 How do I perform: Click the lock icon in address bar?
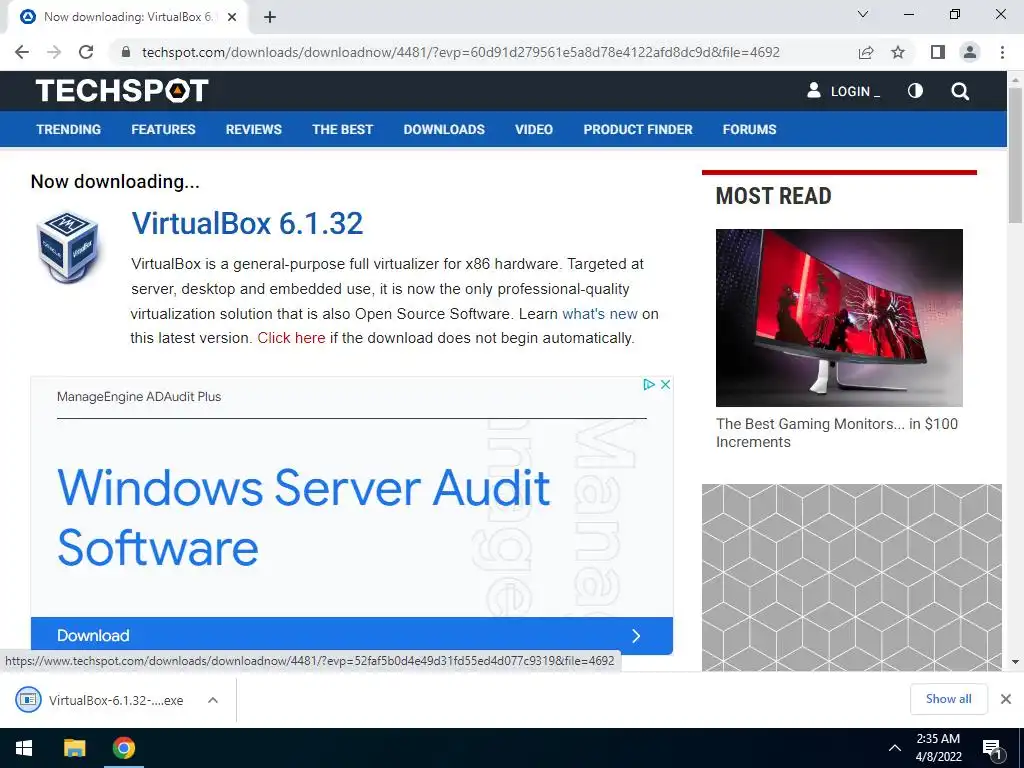(x=126, y=52)
